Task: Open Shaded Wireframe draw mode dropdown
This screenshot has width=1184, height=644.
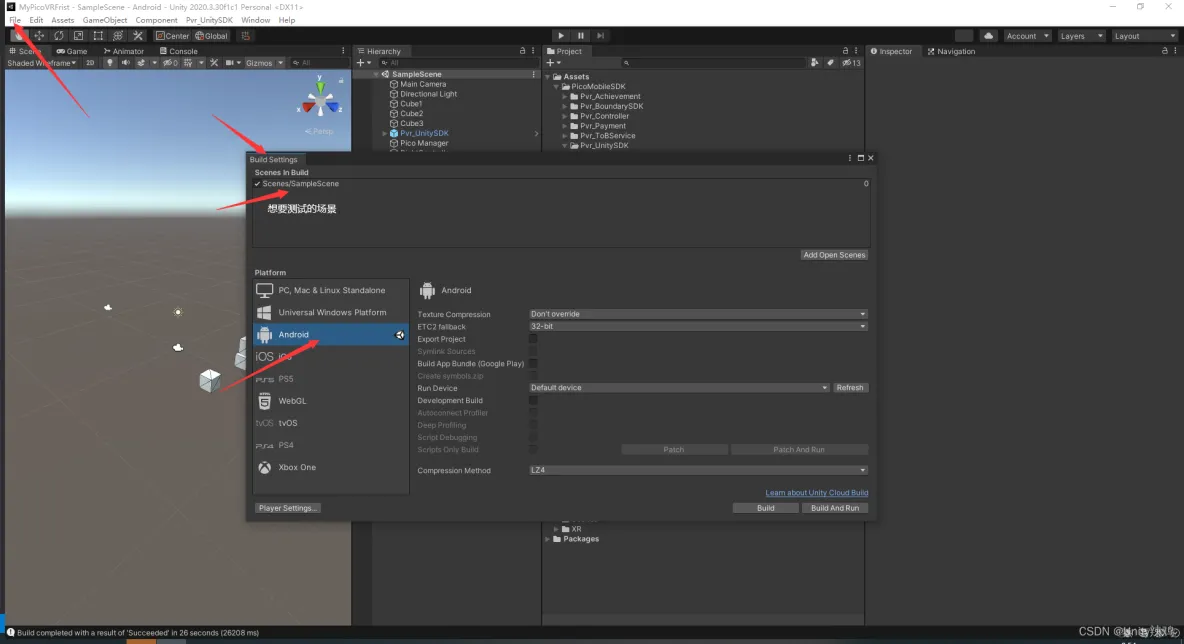Action: 41,63
